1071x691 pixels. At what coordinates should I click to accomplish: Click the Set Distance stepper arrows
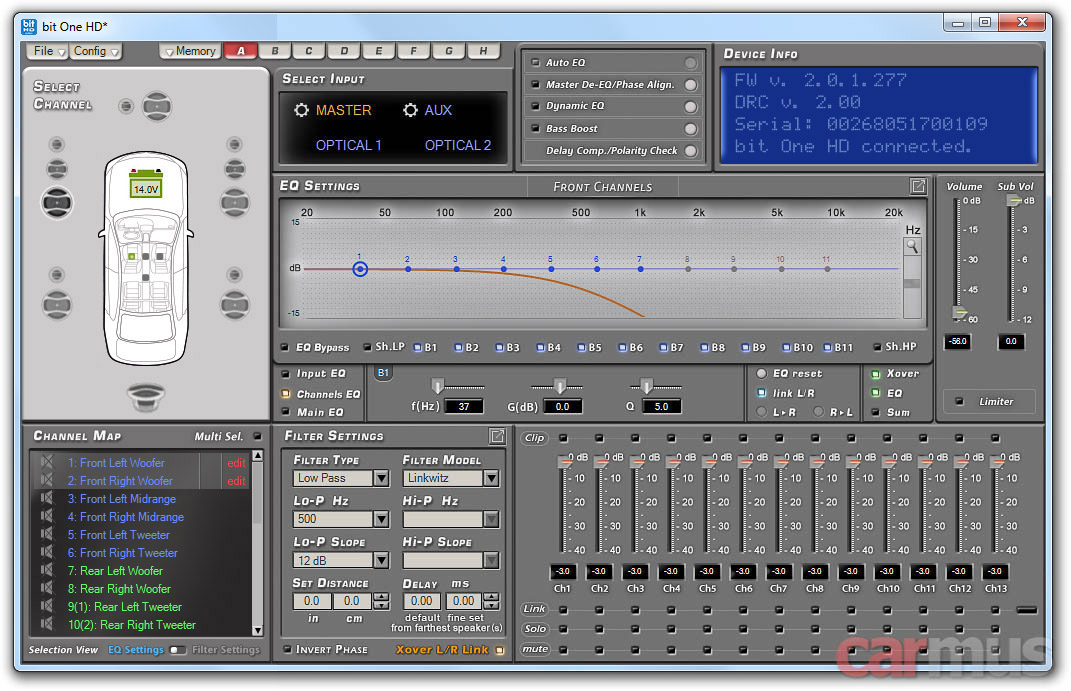(x=382, y=601)
